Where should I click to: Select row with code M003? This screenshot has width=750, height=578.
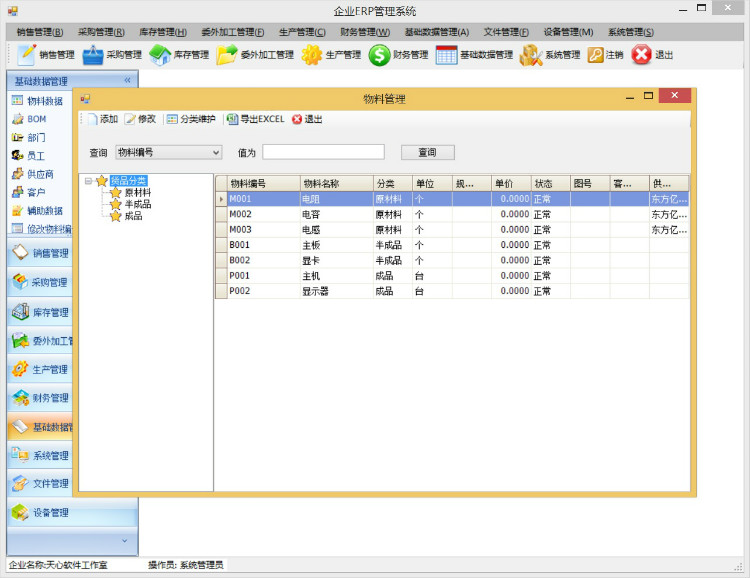click(x=452, y=230)
